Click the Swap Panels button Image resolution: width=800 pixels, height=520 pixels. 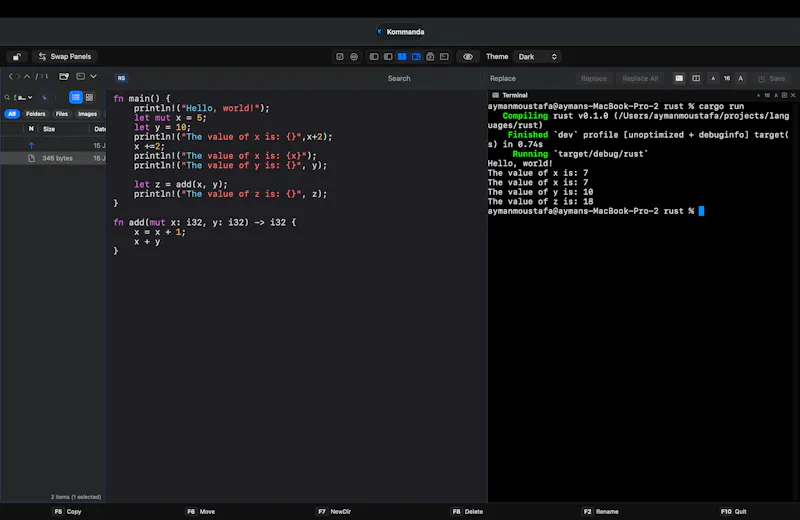pos(65,57)
